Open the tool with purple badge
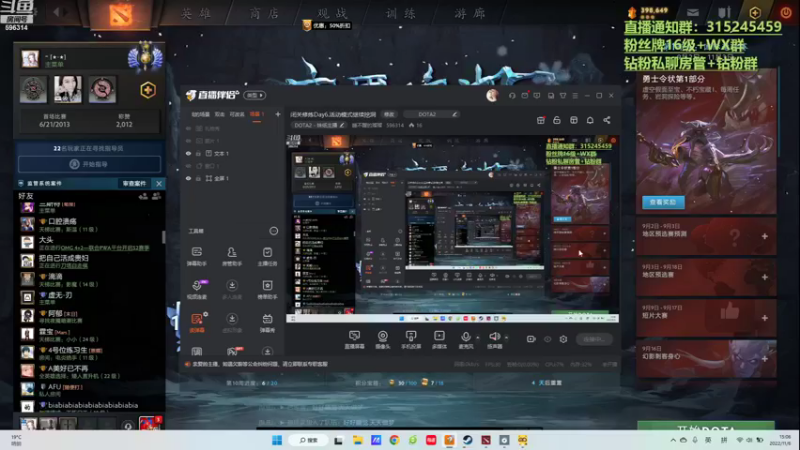The height and width of the screenshot is (450, 800). tap(197, 289)
